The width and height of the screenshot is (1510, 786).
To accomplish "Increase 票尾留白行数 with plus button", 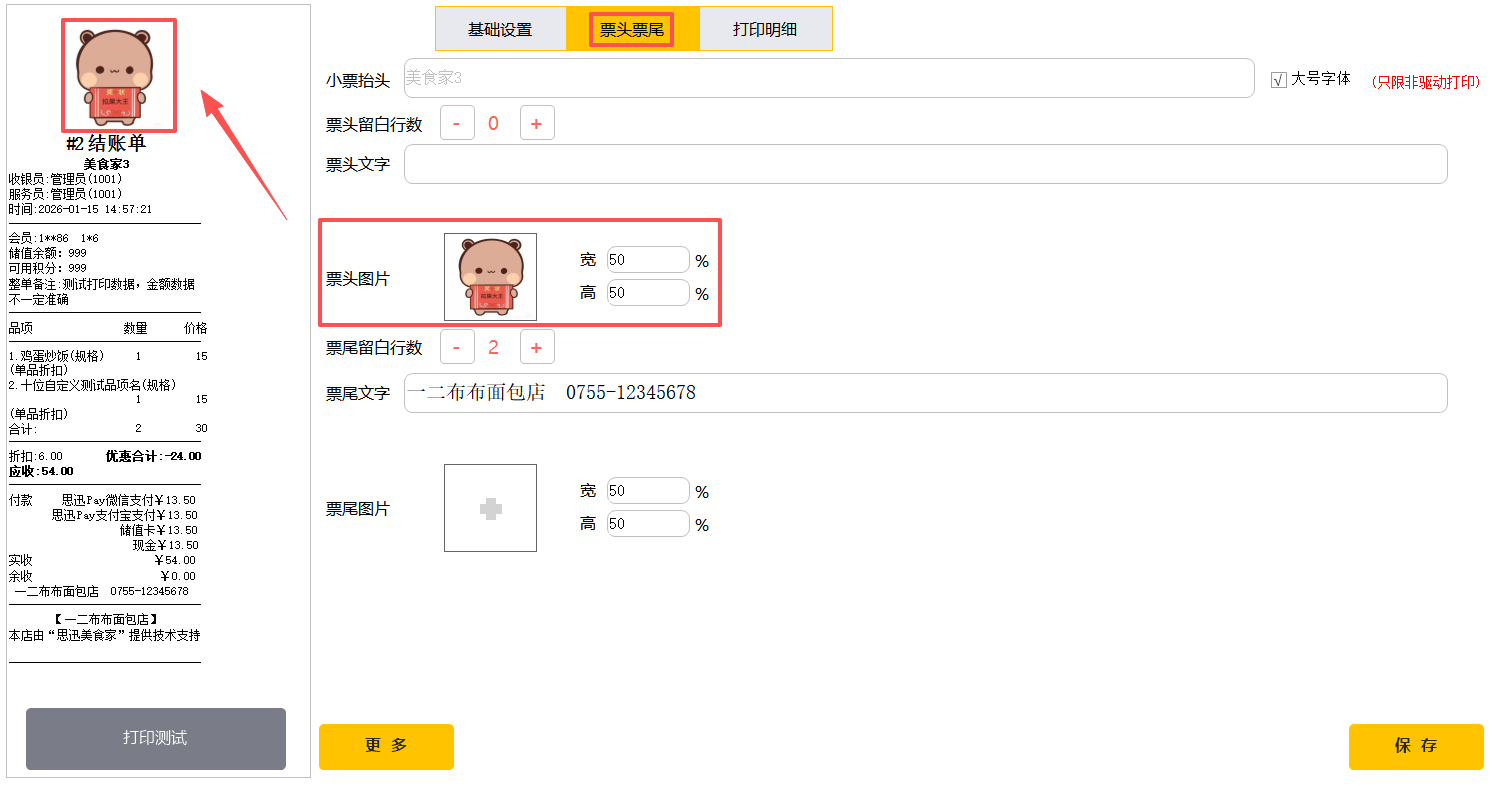I will coord(536,347).
